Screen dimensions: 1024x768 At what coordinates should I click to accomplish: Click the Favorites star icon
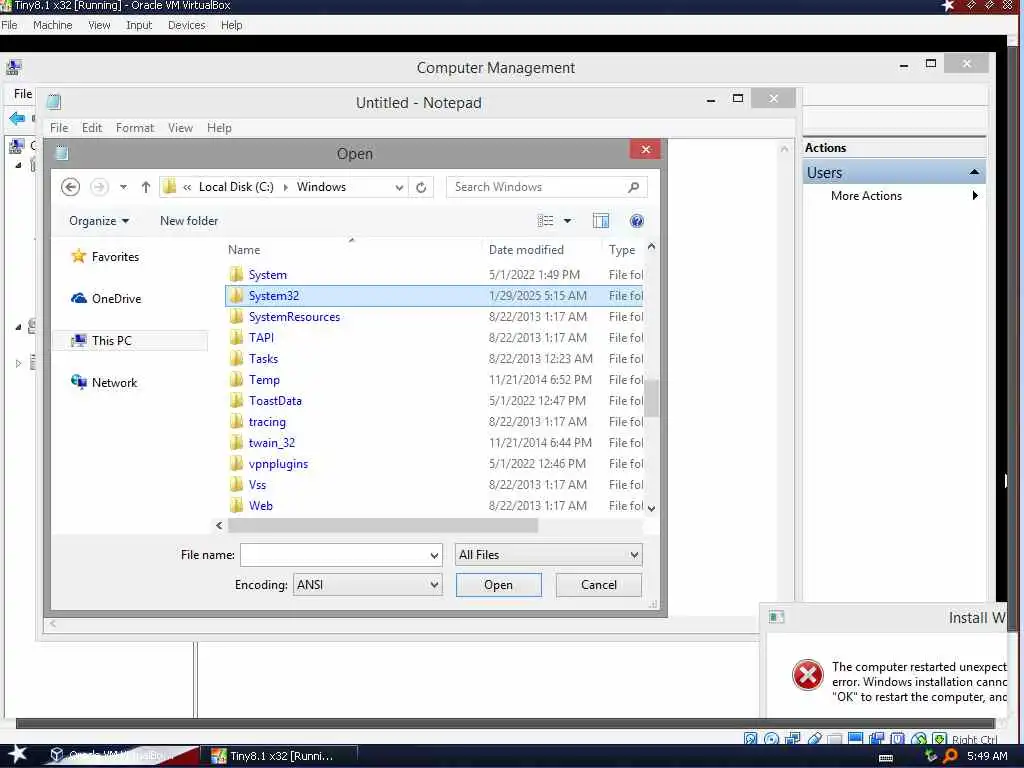point(78,256)
